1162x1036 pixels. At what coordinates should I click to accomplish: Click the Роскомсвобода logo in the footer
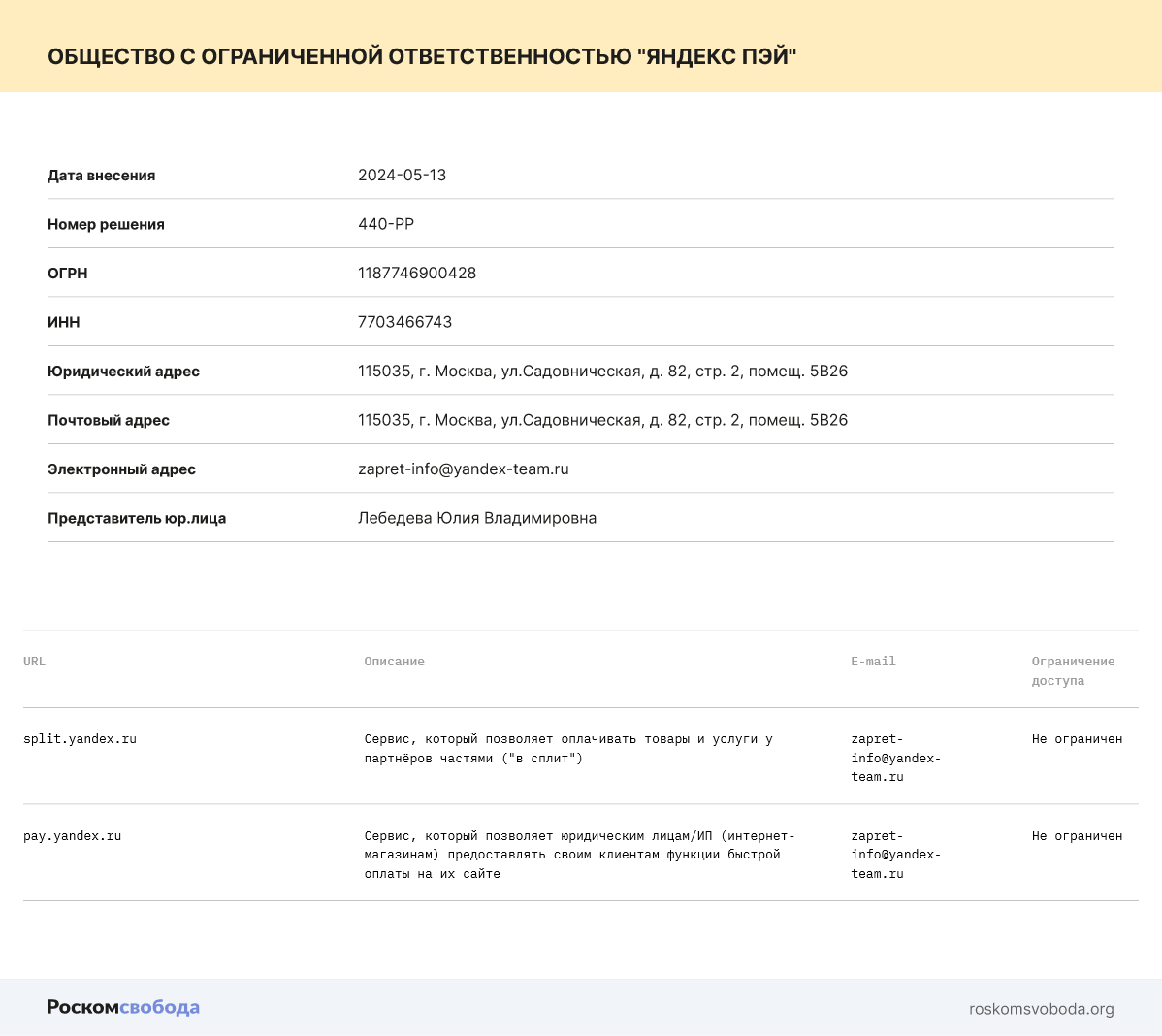click(123, 1007)
